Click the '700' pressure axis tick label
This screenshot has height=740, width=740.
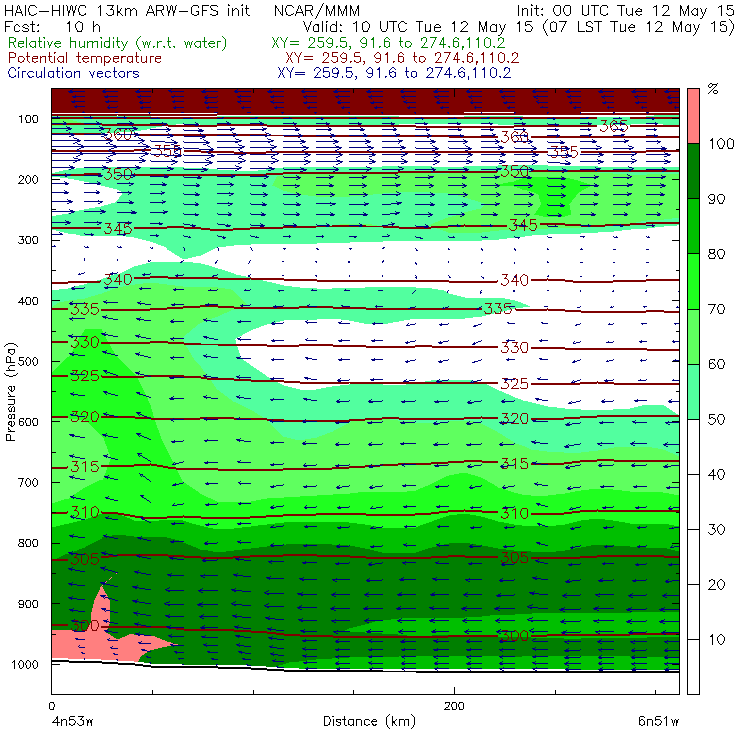pos(28,482)
